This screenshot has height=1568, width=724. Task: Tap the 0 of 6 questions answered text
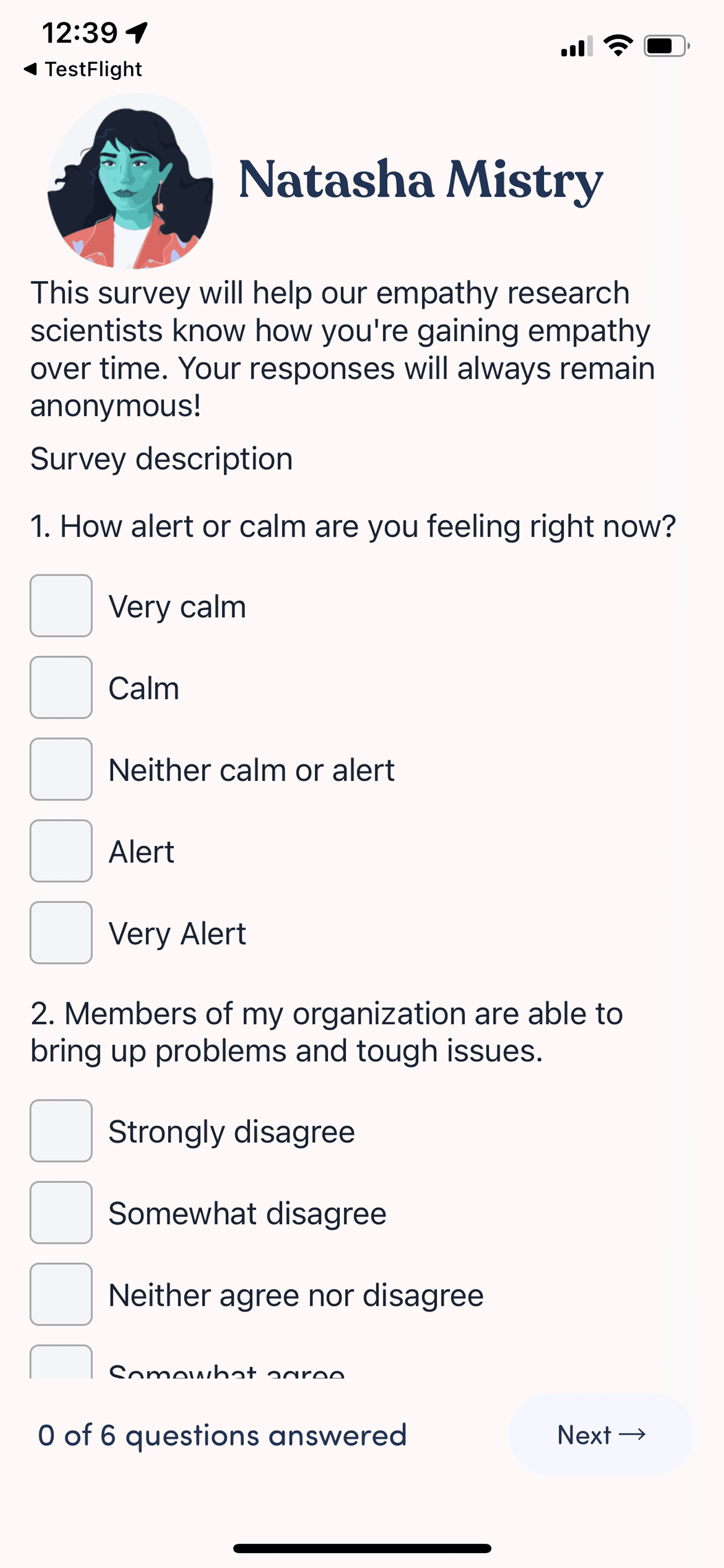[x=222, y=1435]
